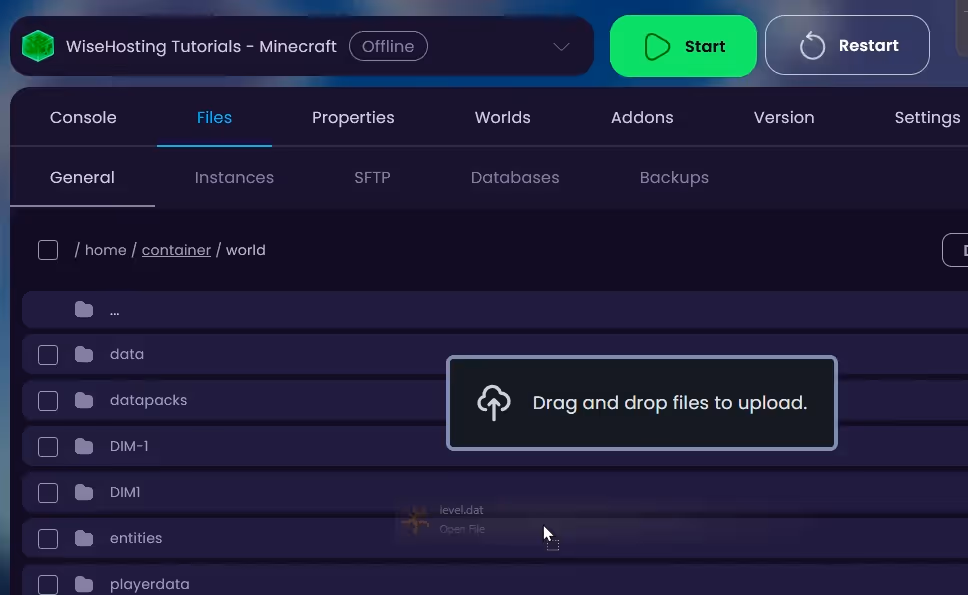
Task: Follow the container breadcrumb link
Action: [x=176, y=250]
